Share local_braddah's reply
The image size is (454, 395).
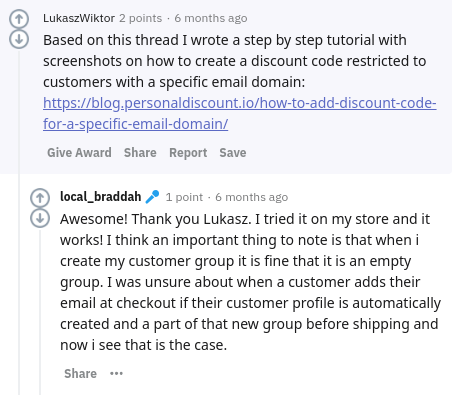[81, 373]
